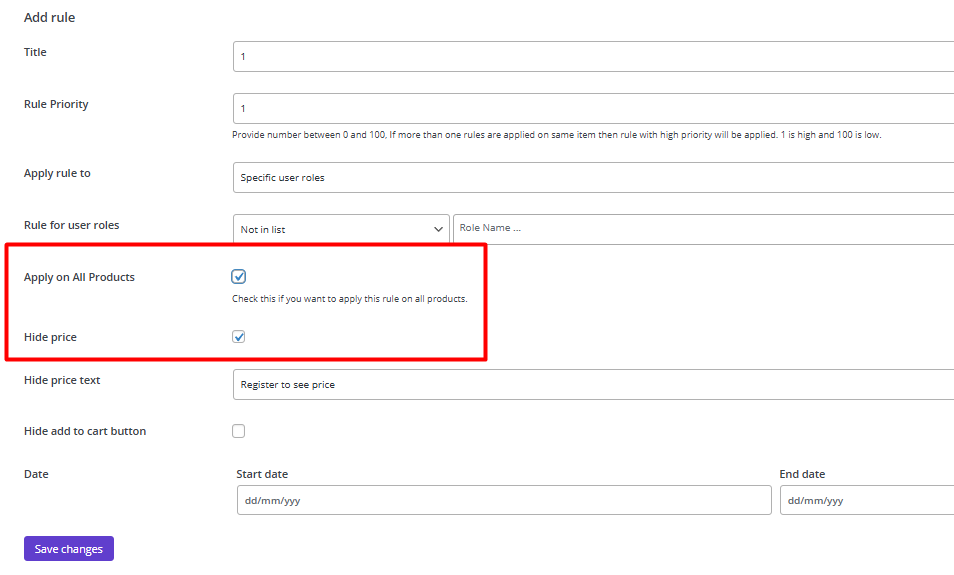
Task: Click the End date label
Action: (802, 474)
